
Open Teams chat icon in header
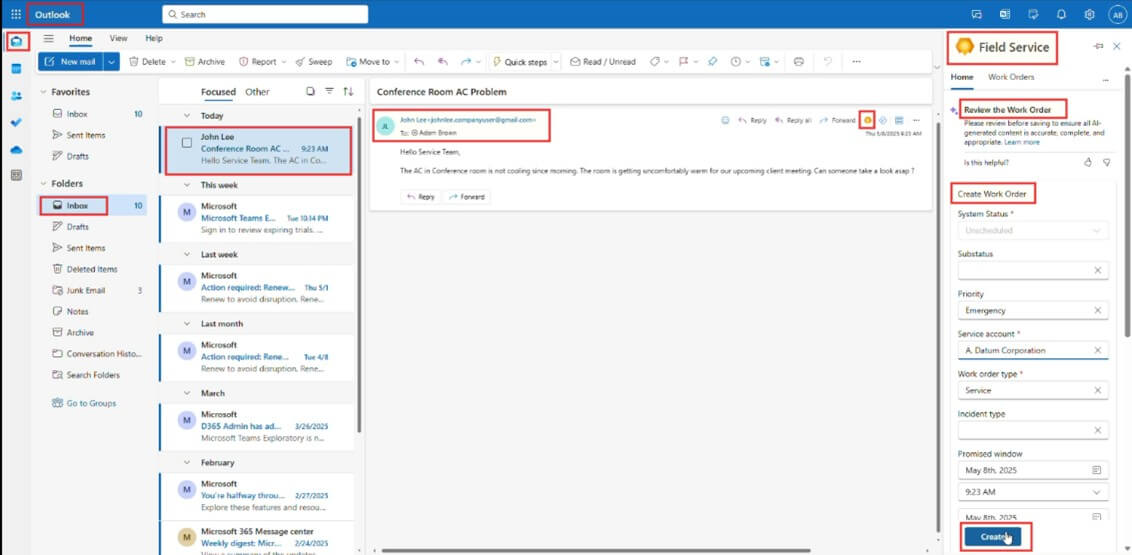point(977,14)
